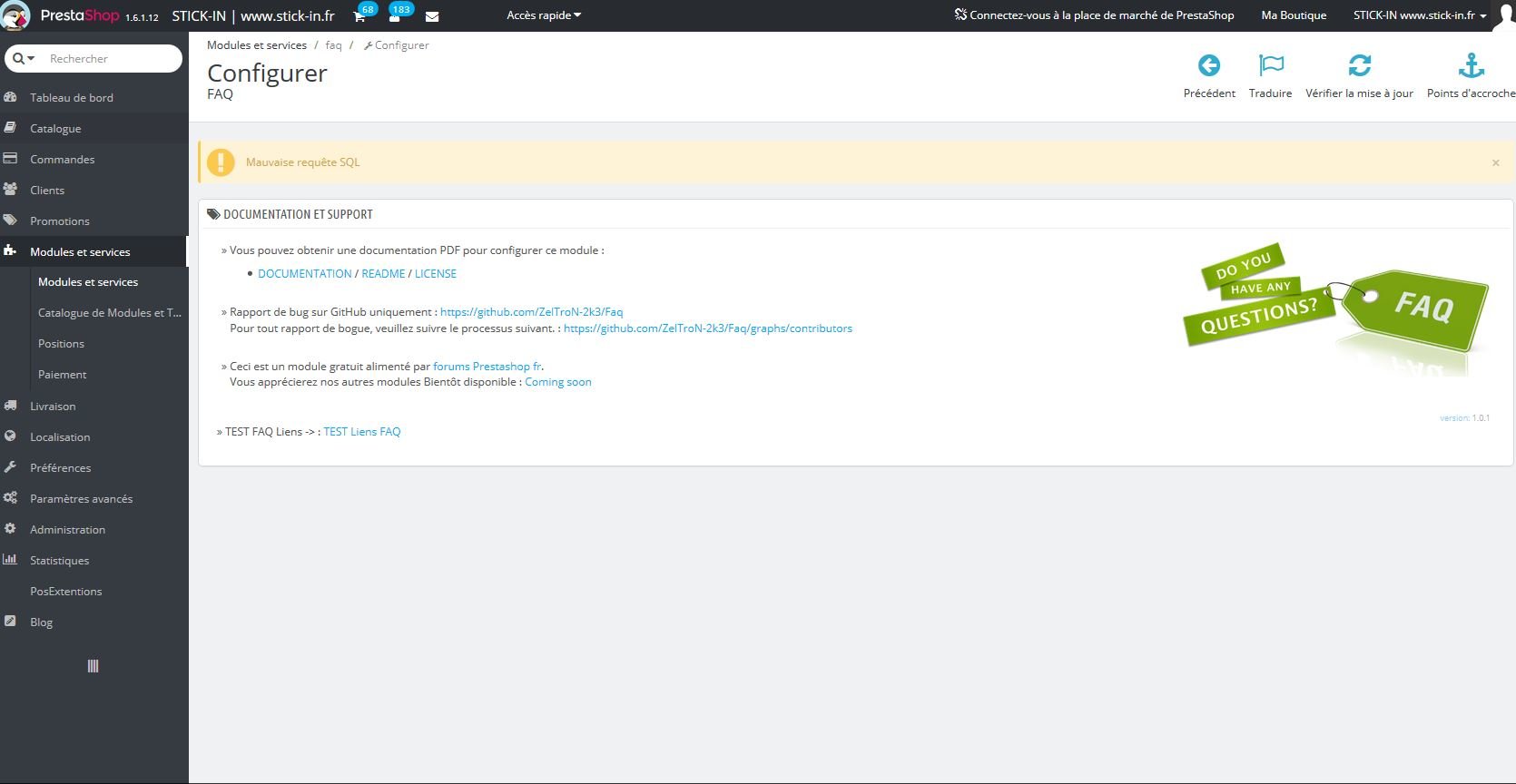This screenshot has width=1516, height=784.
Task: Click Connectez-vous à la place de marché link
Action: click(x=1094, y=15)
